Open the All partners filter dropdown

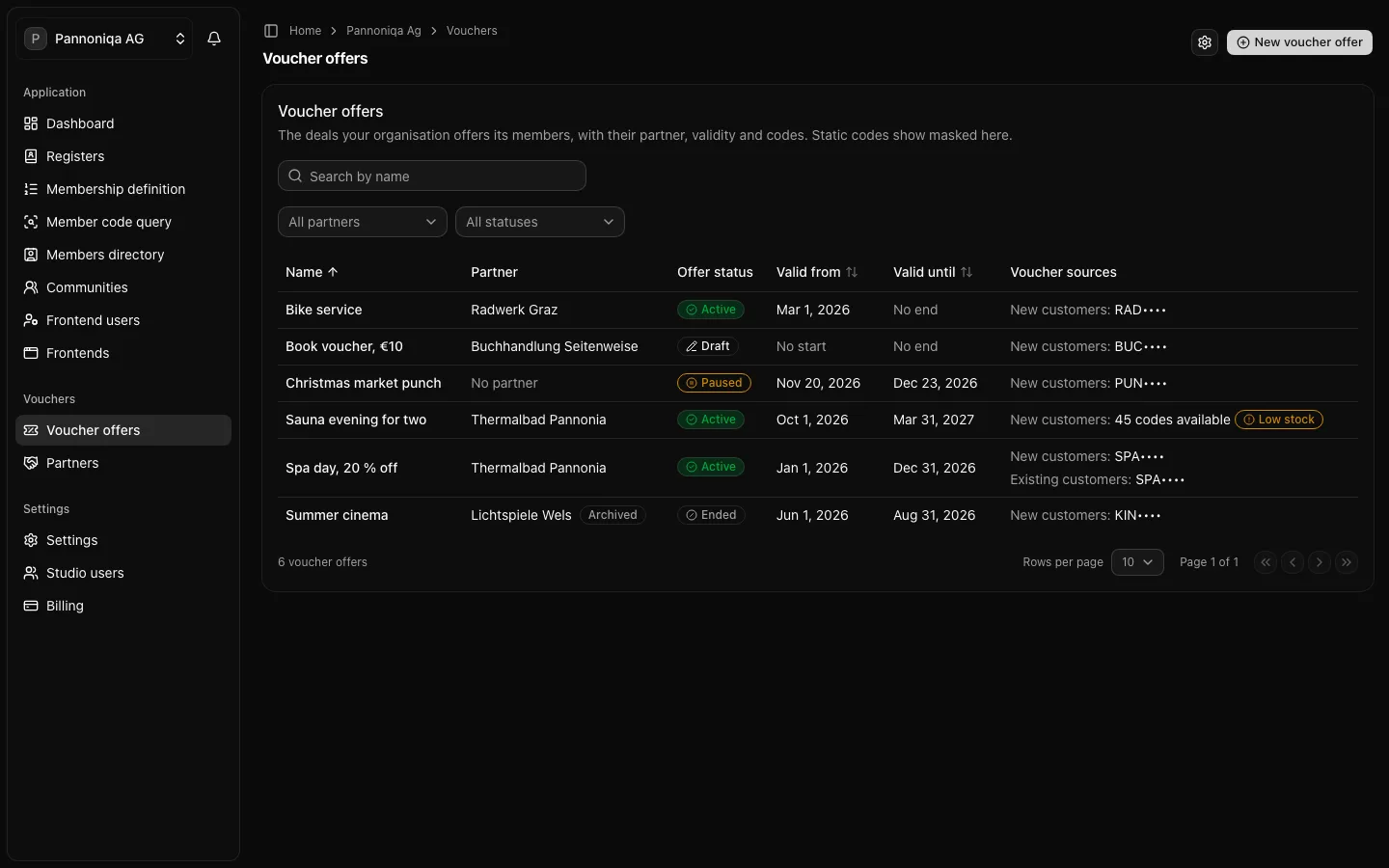363,222
